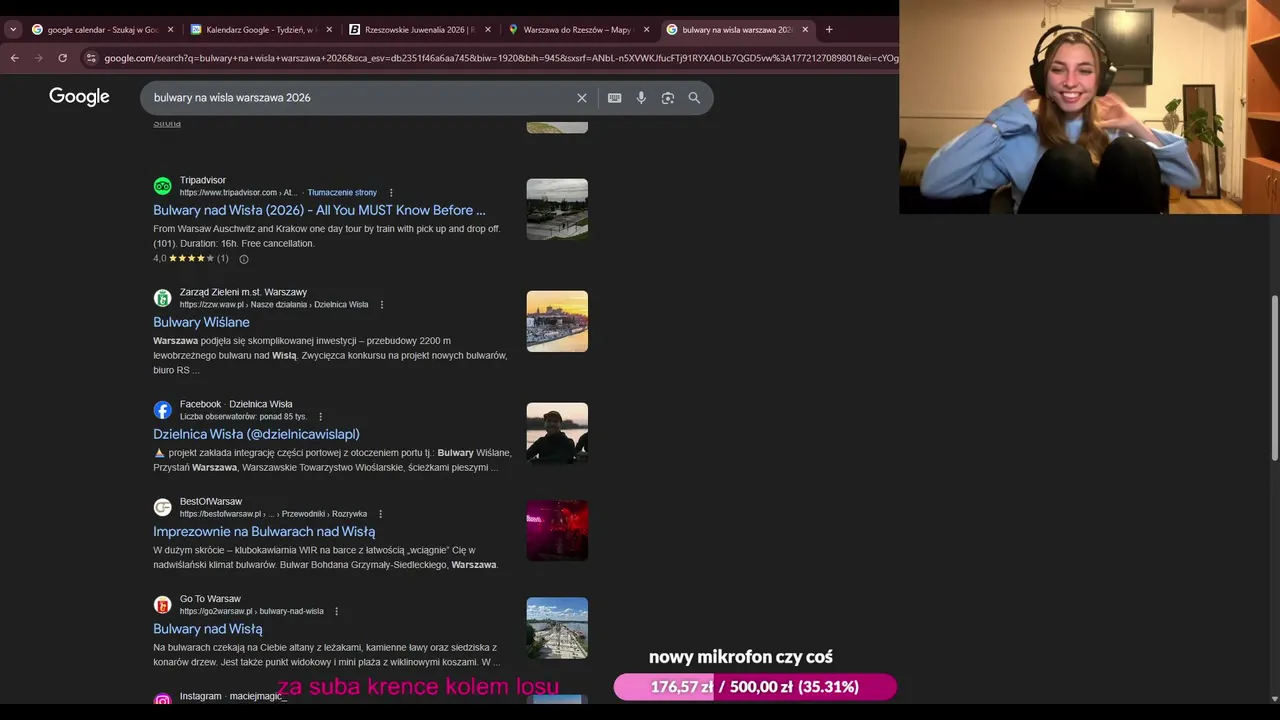Click the Zarząd Zieleni m.st. Warszawy favicon
Screen dimensions: 1280x720
pos(162,298)
